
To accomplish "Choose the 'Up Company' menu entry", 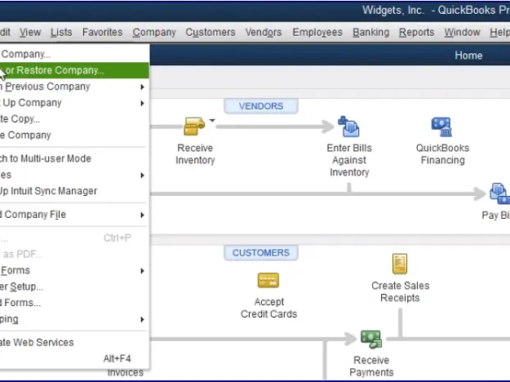I will point(74,103).
